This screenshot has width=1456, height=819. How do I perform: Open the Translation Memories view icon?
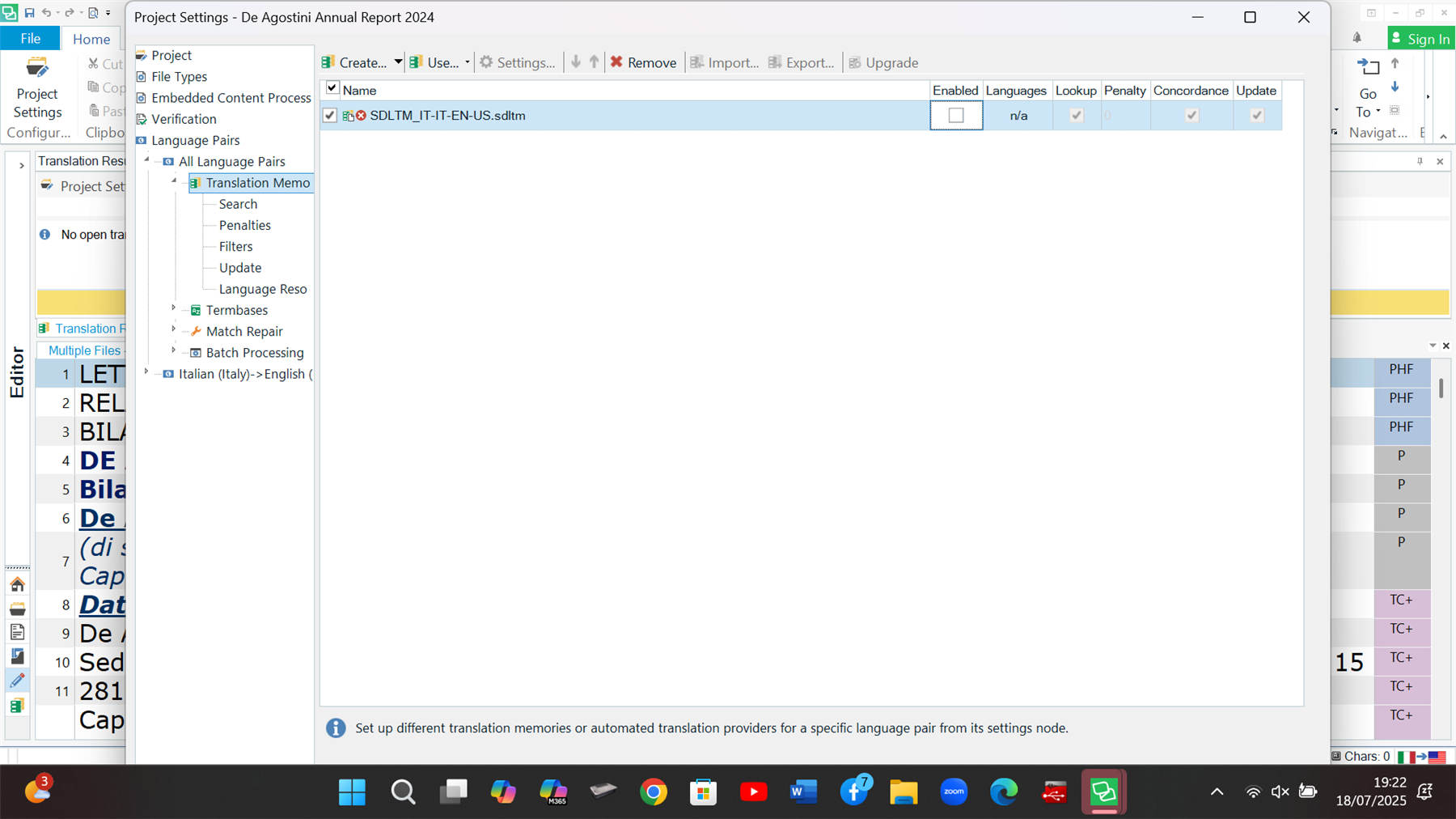pos(17,706)
